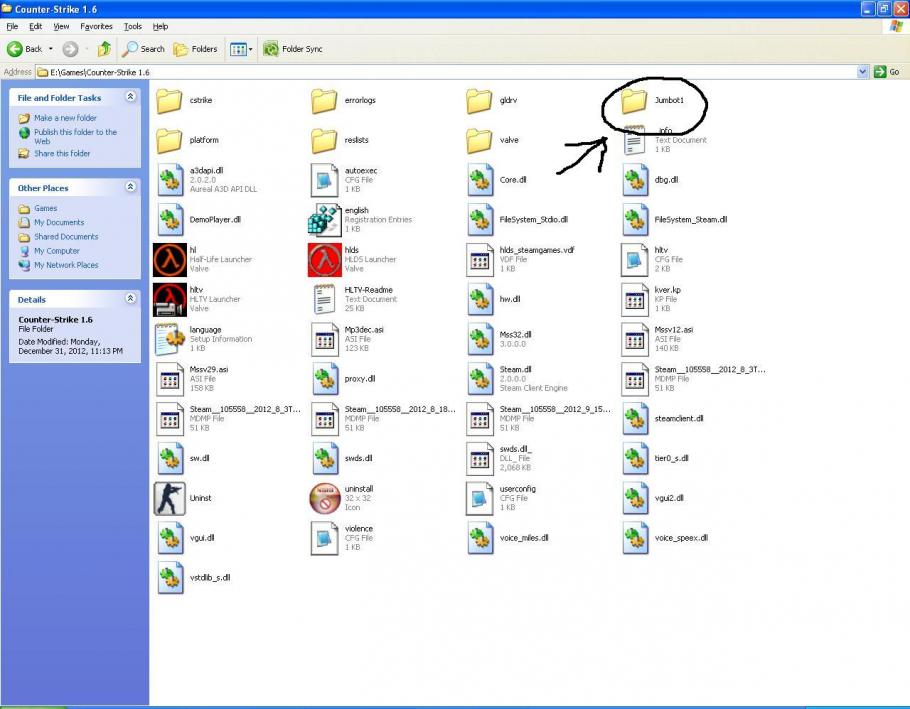The width and height of the screenshot is (910, 709).
Task: Select the Mssv29.asi file
Action: click(169, 379)
